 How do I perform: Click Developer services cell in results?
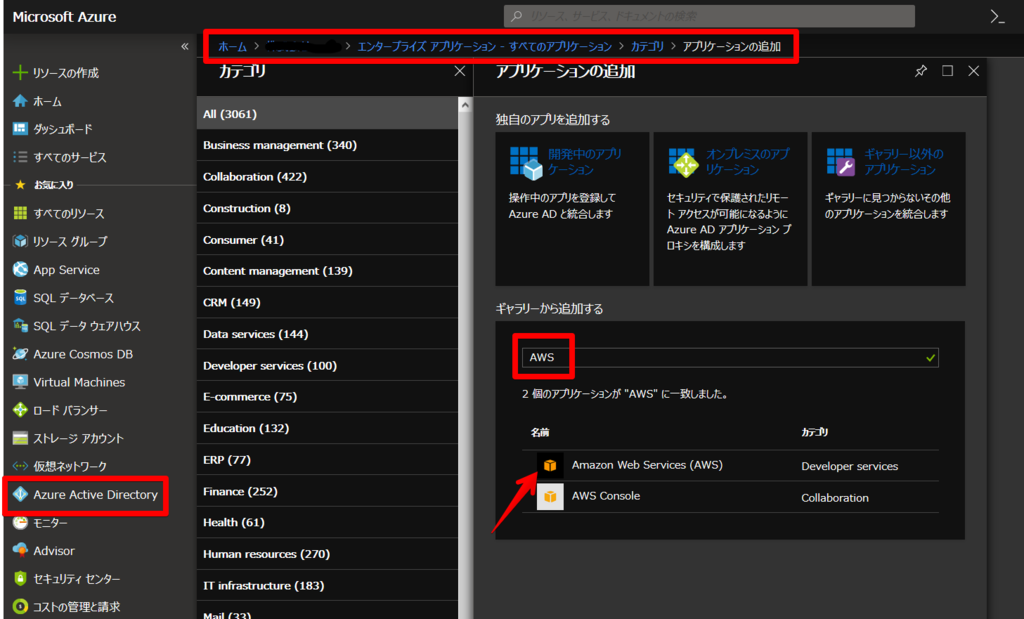(850, 466)
